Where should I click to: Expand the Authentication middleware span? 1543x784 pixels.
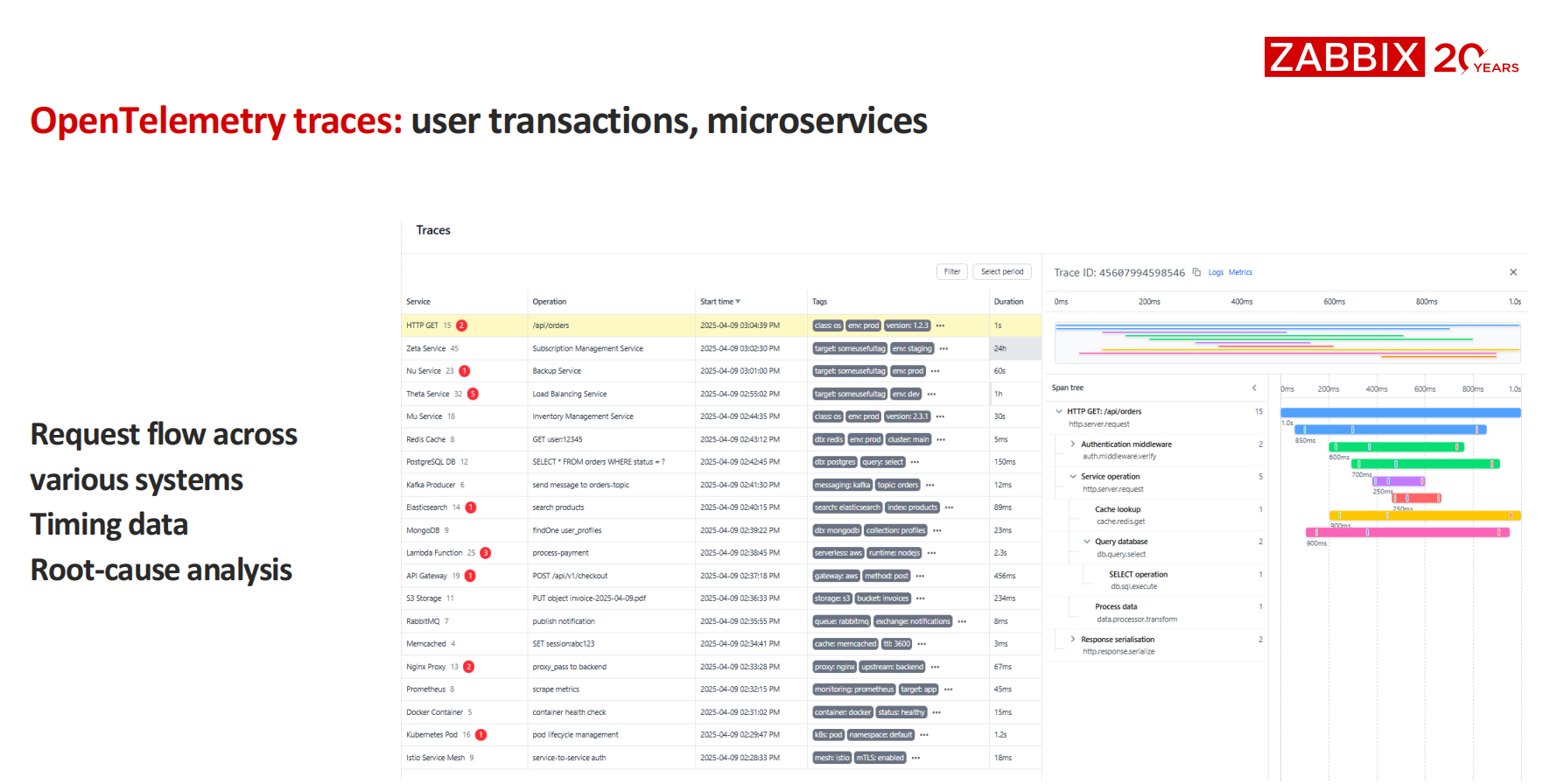click(1073, 444)
